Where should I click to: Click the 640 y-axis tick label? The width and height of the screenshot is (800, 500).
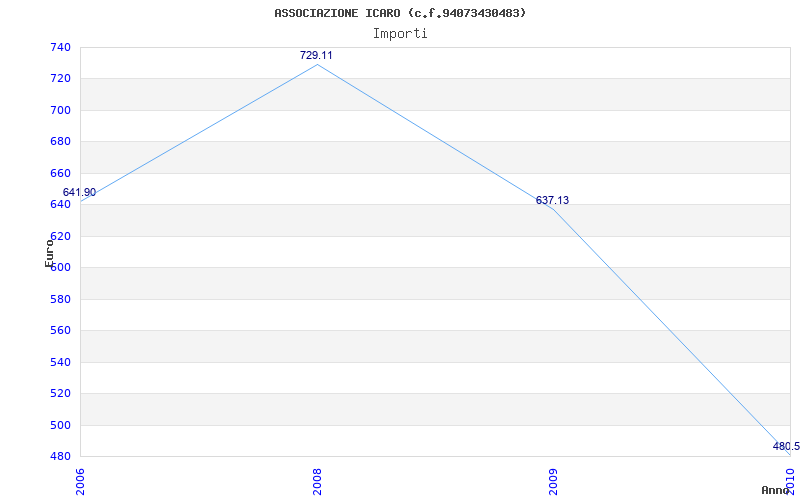point(61,205)
